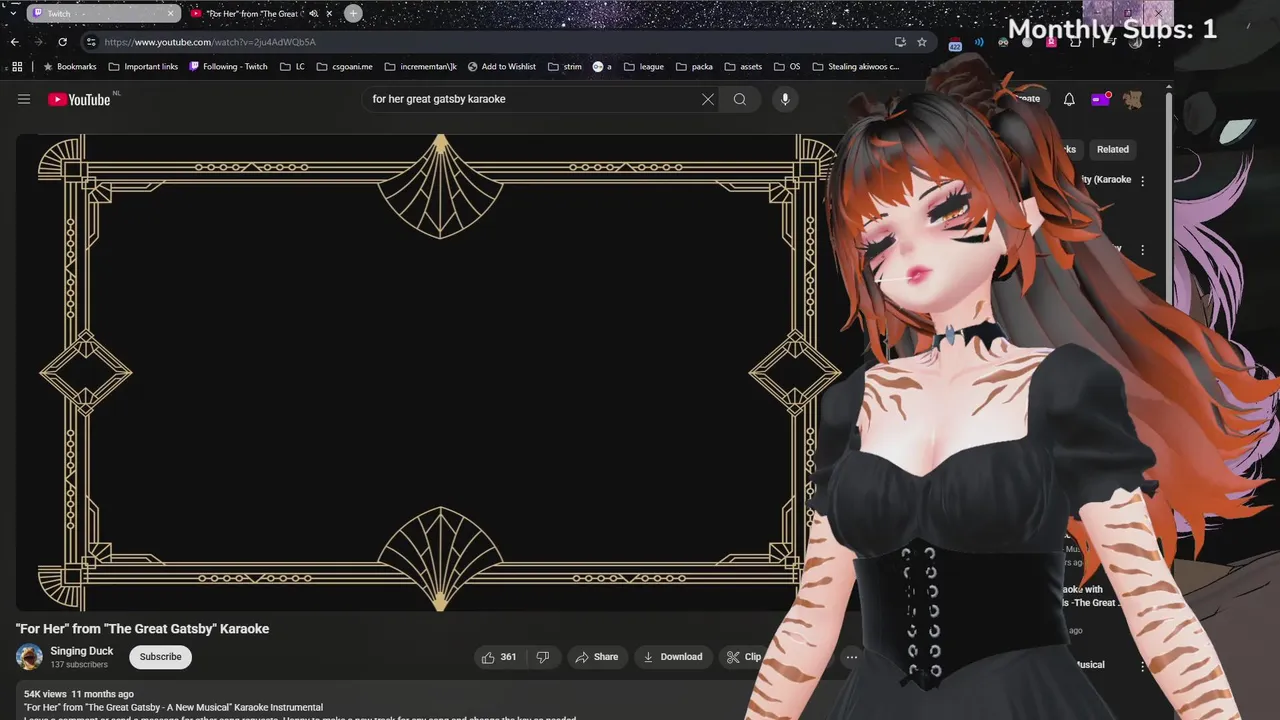The width and height of the screenshot is (1280, 720).
Task: Open the tab search chevron
Action: tap(13, 13)
